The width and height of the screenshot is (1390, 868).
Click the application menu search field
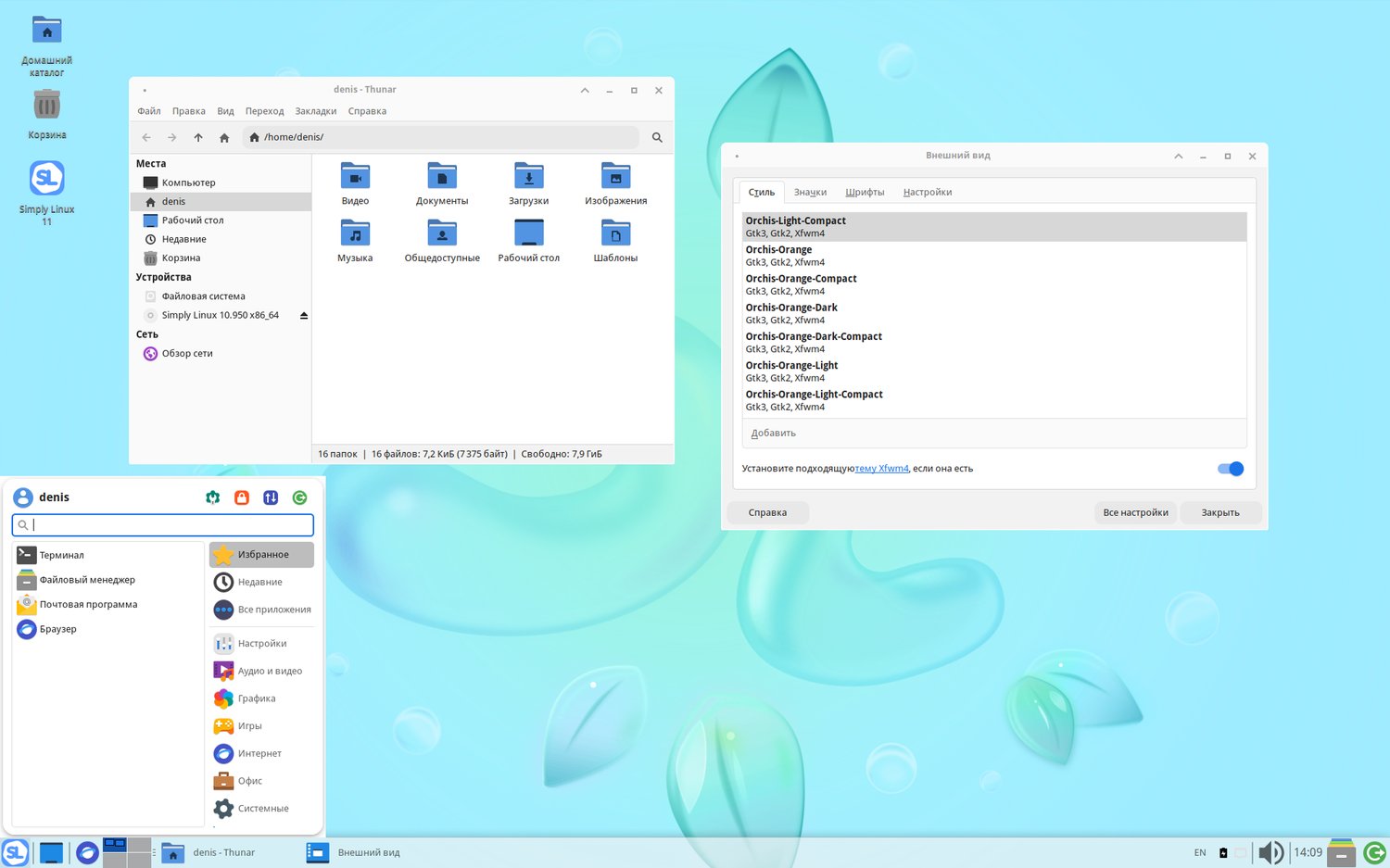click(163, 525)
